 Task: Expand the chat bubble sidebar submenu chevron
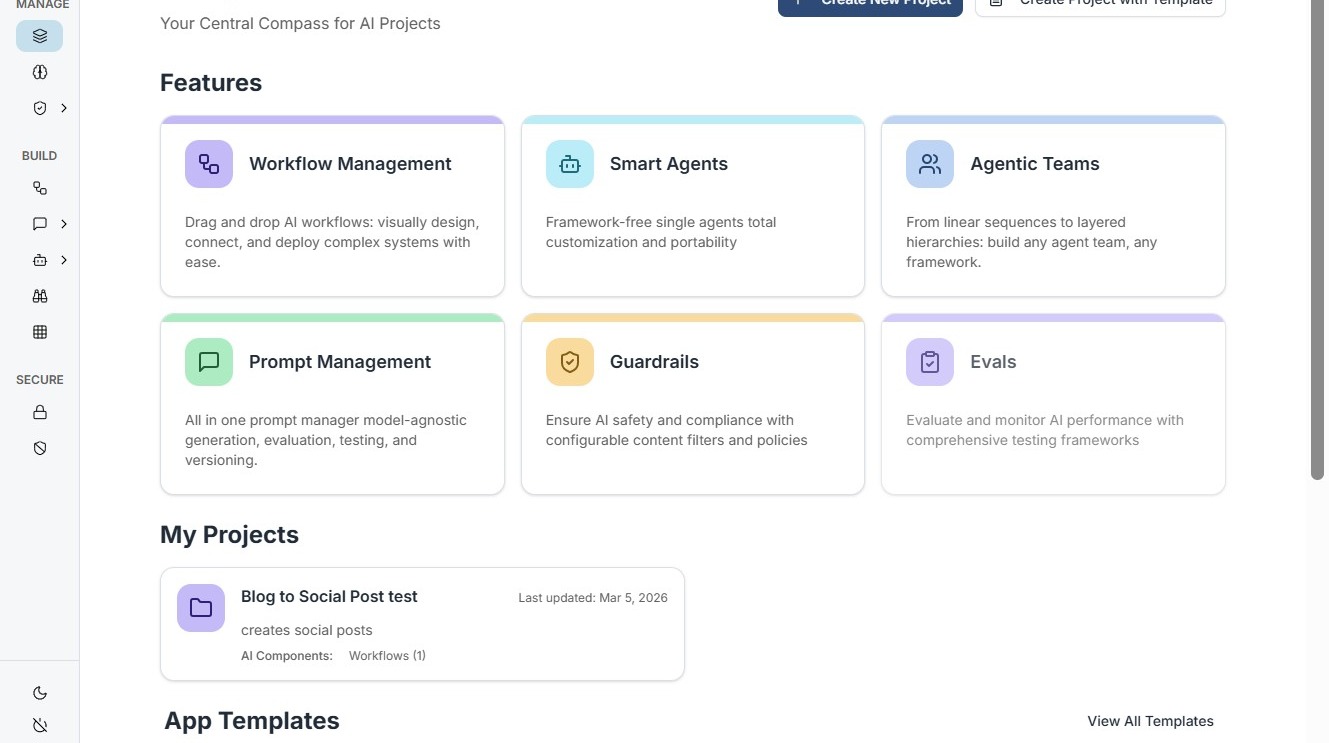tap(64, 224)
